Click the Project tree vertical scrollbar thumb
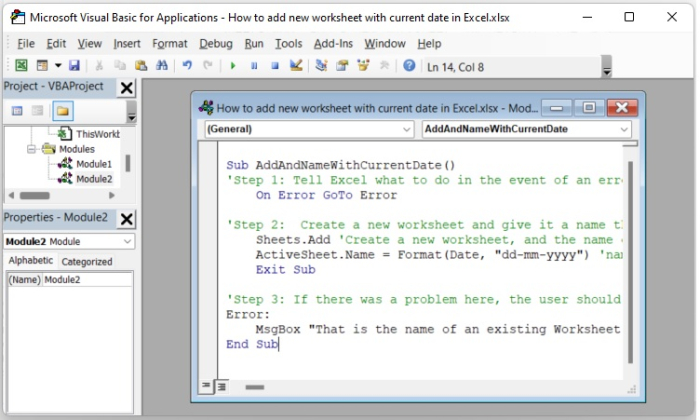 tap(128, 163)
